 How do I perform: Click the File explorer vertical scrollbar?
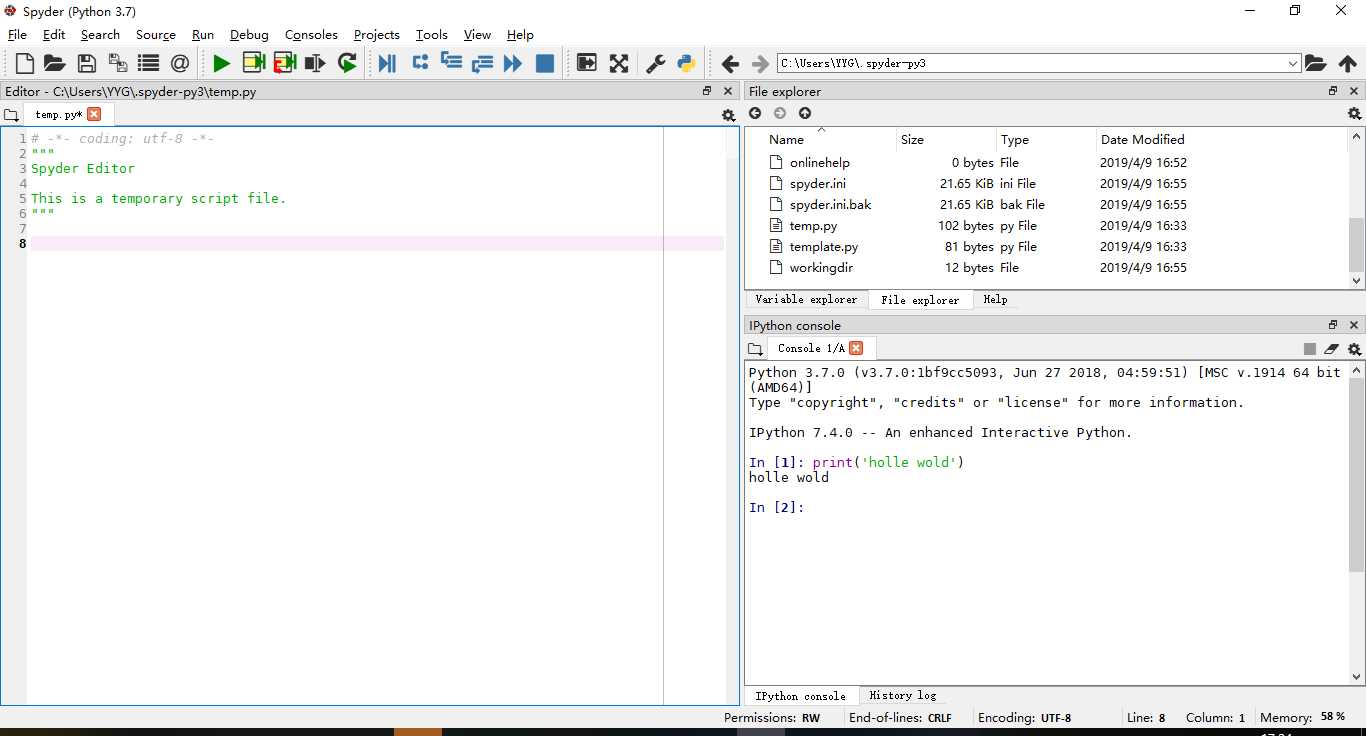(1356, 245)
